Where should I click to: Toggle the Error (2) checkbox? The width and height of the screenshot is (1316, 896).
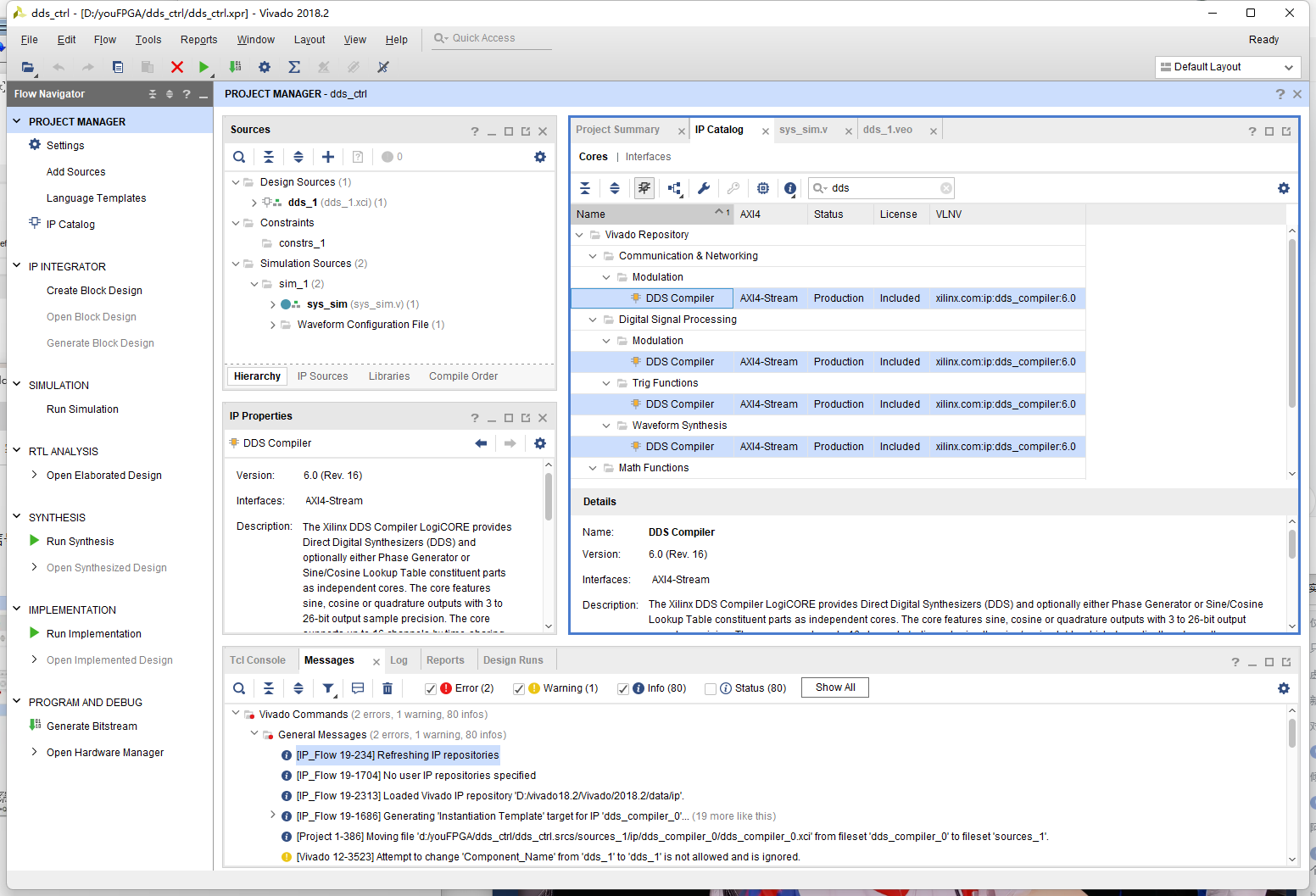tap(431, 689)
